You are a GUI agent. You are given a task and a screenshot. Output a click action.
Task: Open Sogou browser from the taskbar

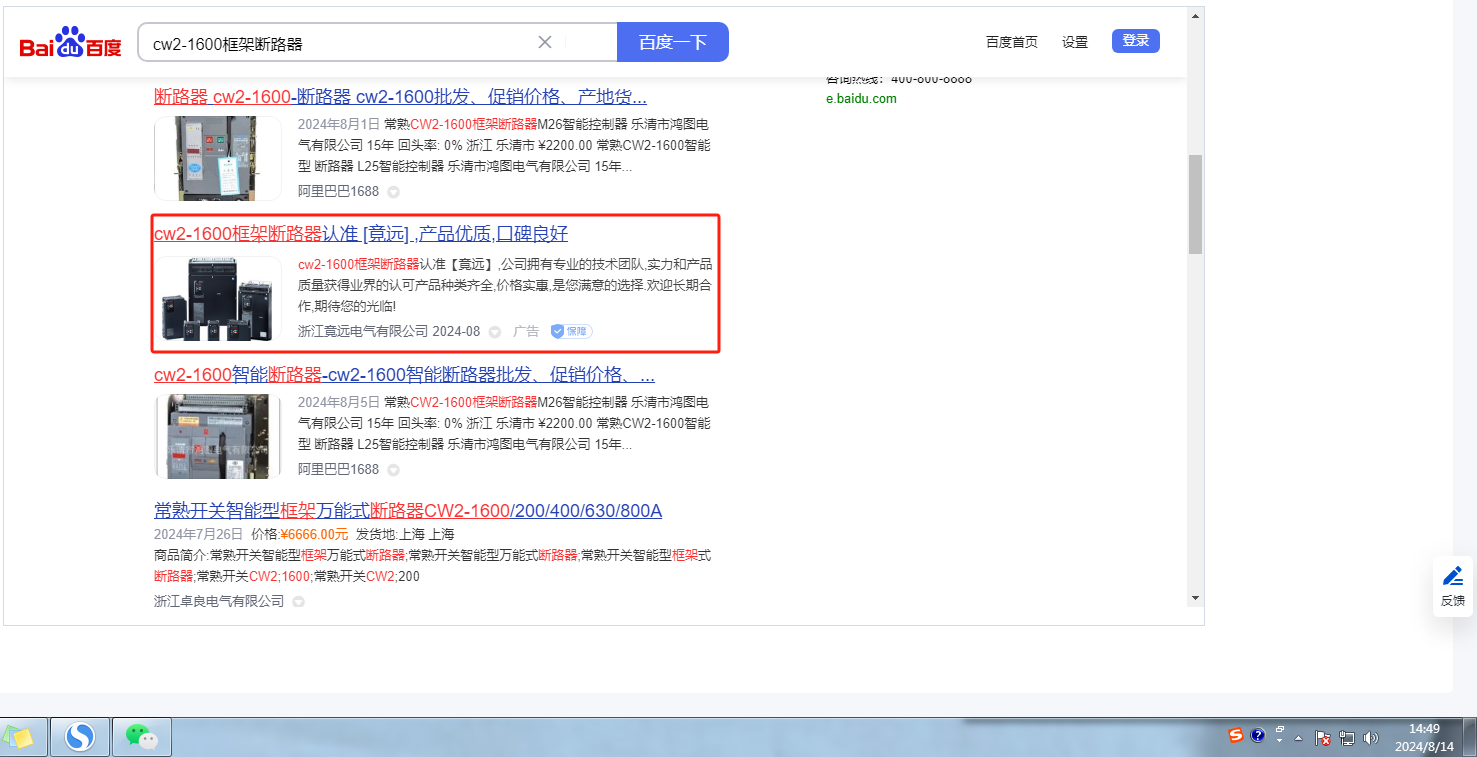[80, 737]
